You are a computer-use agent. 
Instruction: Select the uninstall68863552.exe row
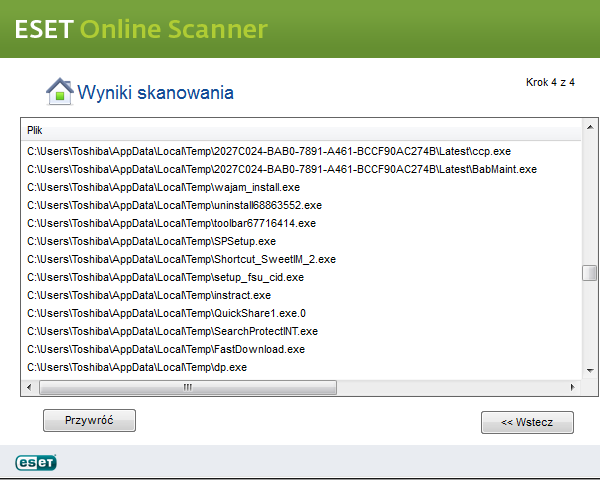click(302, 205)
